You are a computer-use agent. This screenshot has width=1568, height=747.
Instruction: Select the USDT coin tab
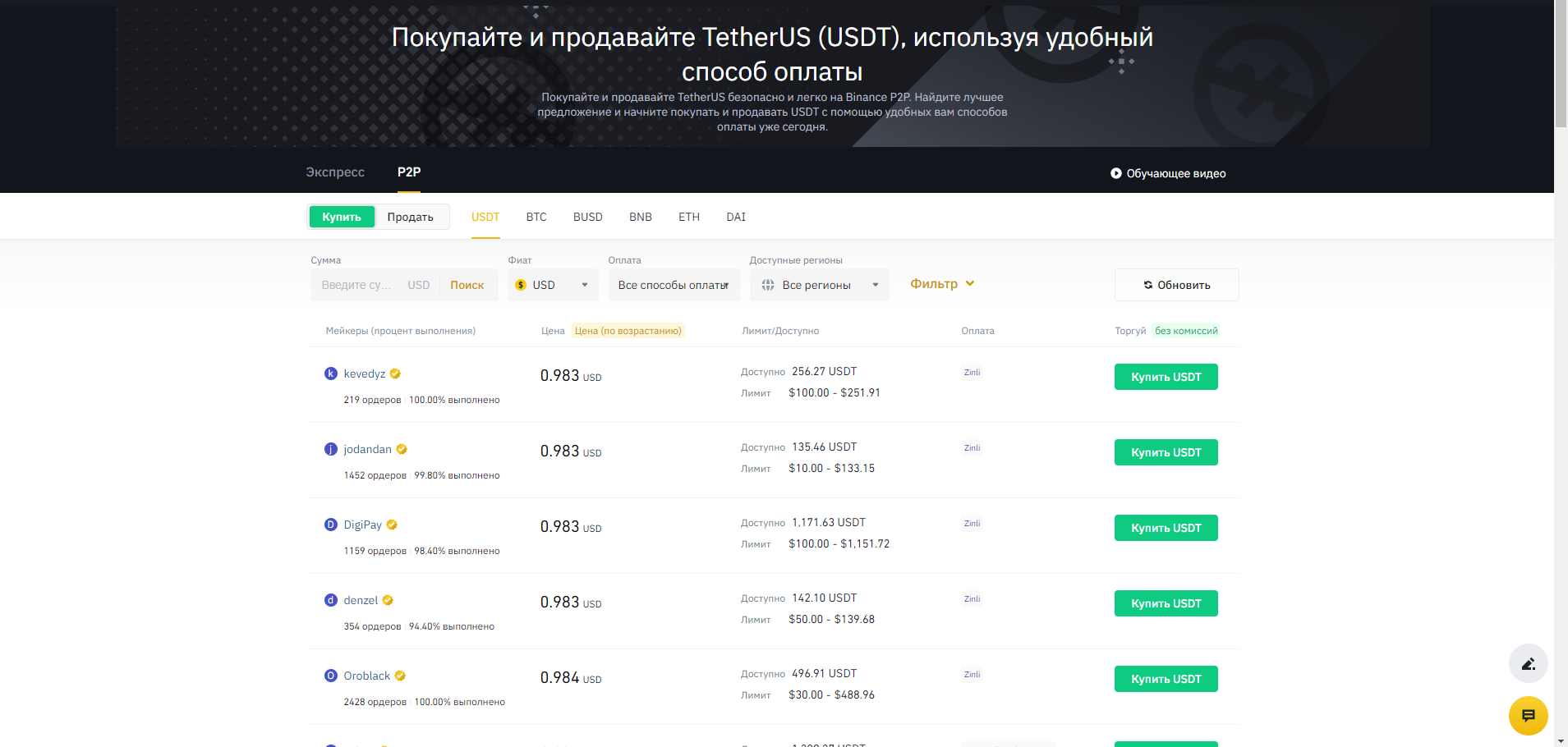[x=485, y=217]
